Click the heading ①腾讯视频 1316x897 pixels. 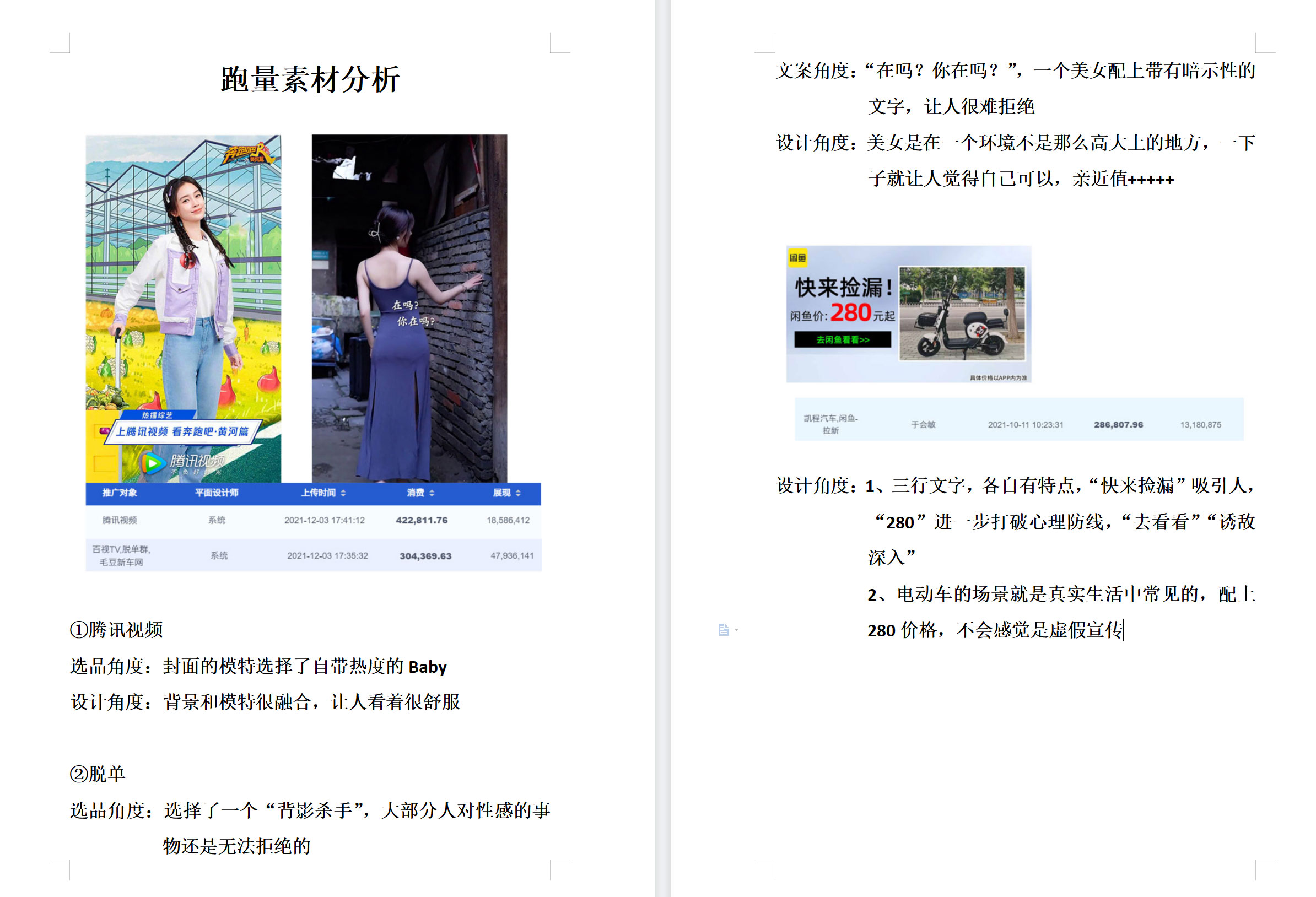[x=116, y=630]
